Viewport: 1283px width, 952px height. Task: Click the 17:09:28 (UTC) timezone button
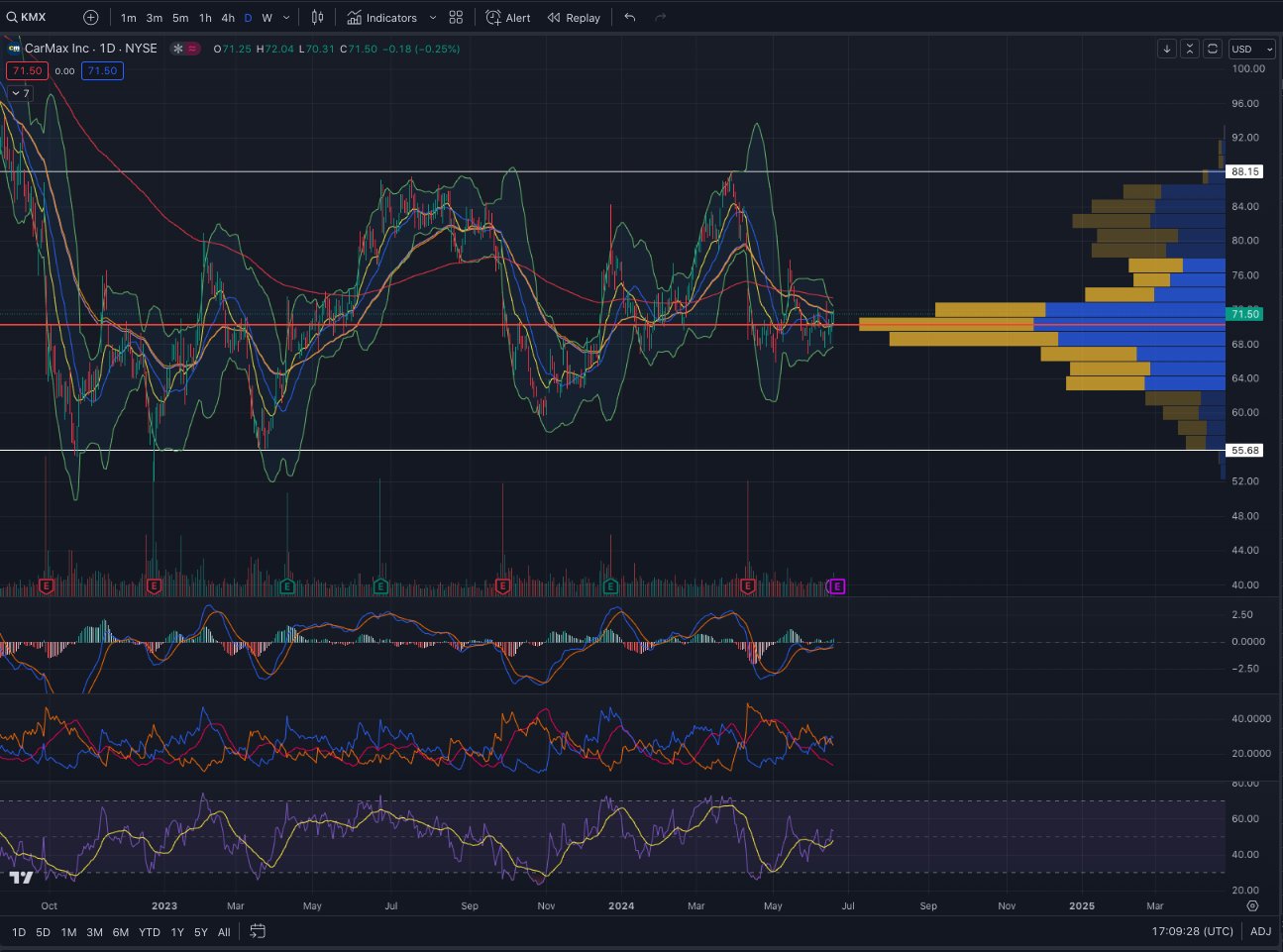click(1193, 931)
